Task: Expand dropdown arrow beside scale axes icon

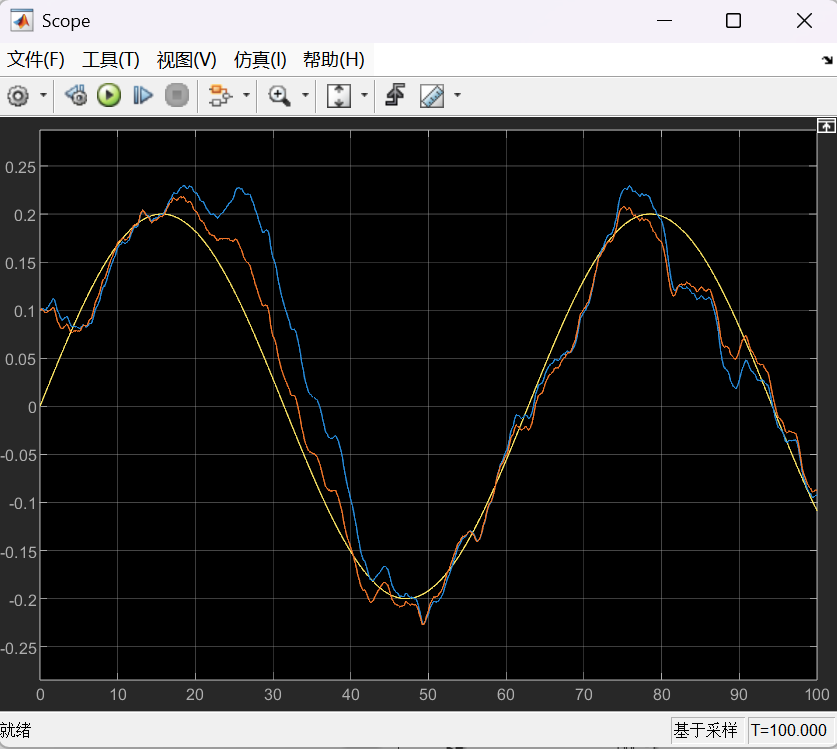Action: click(x=364, y=96)
